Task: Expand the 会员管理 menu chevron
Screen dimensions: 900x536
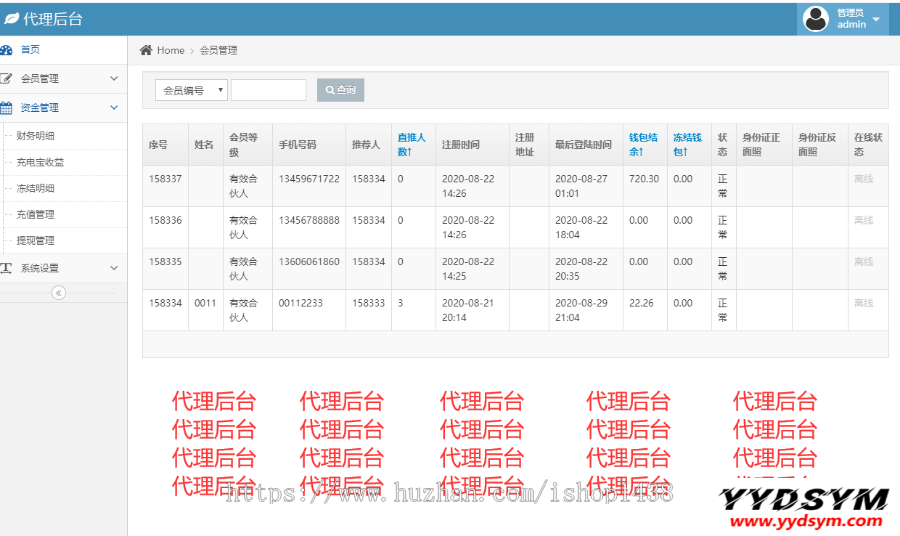Action: coord(114,78)
